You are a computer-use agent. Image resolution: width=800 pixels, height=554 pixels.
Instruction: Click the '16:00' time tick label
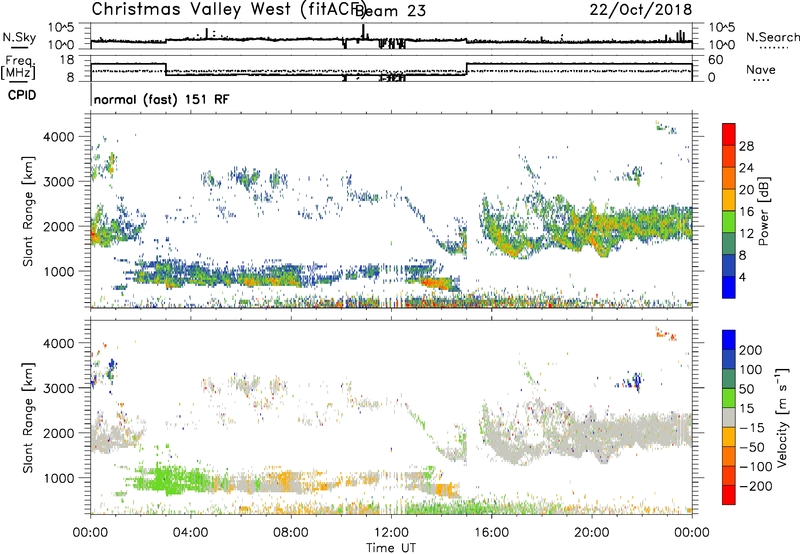pos(491,533)
